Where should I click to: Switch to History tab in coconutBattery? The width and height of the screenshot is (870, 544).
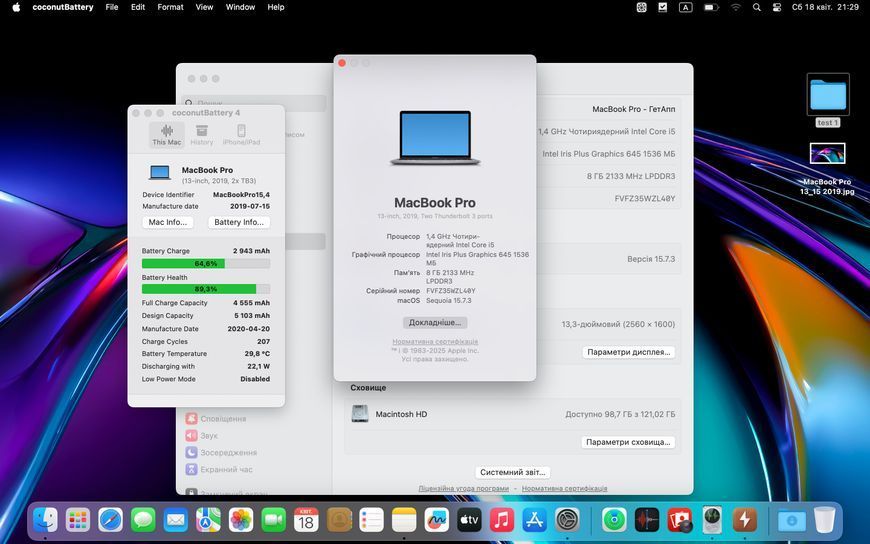pos(201,135)
